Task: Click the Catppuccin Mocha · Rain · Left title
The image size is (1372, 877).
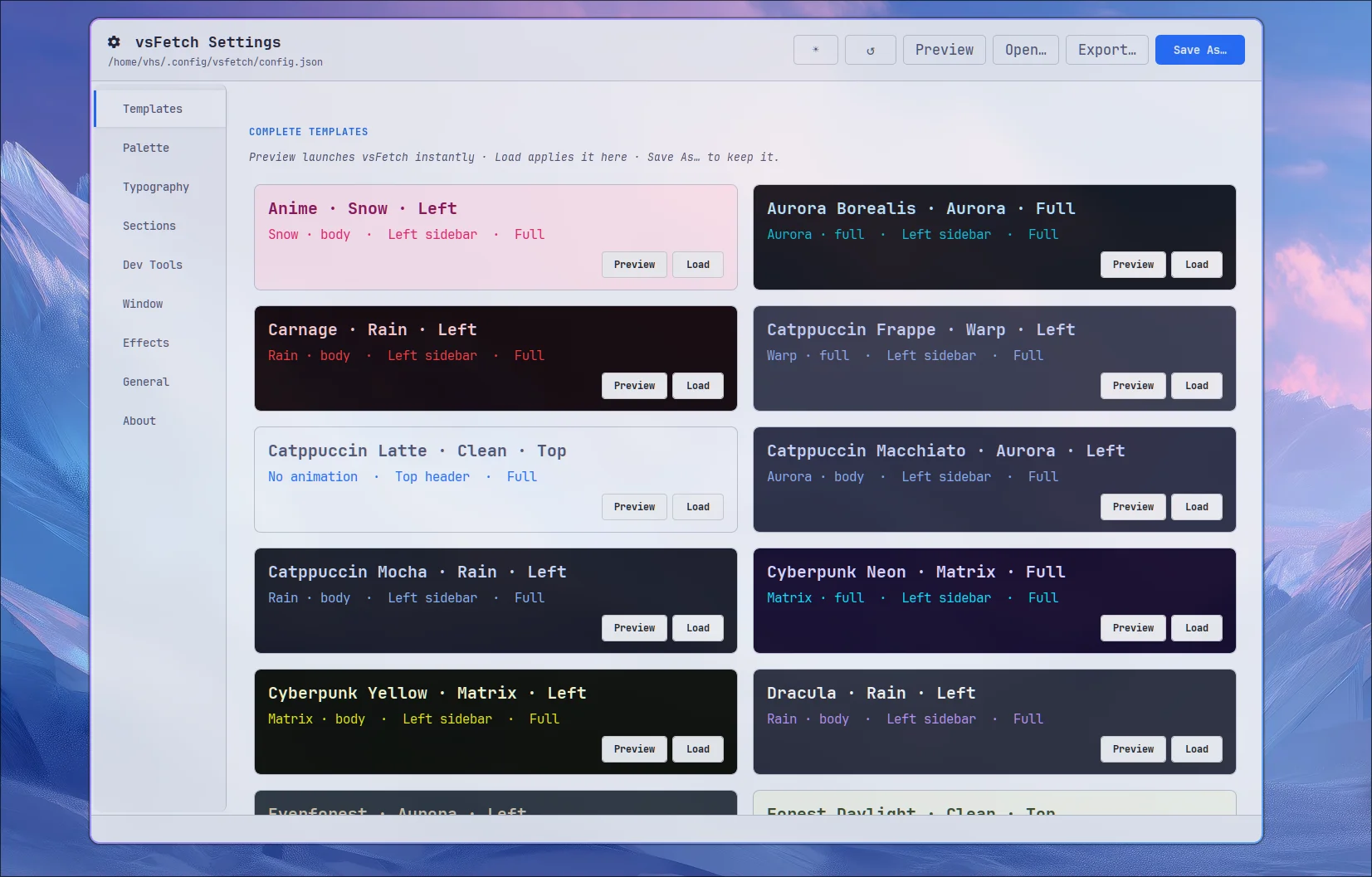Action: (x=417, y=572)
